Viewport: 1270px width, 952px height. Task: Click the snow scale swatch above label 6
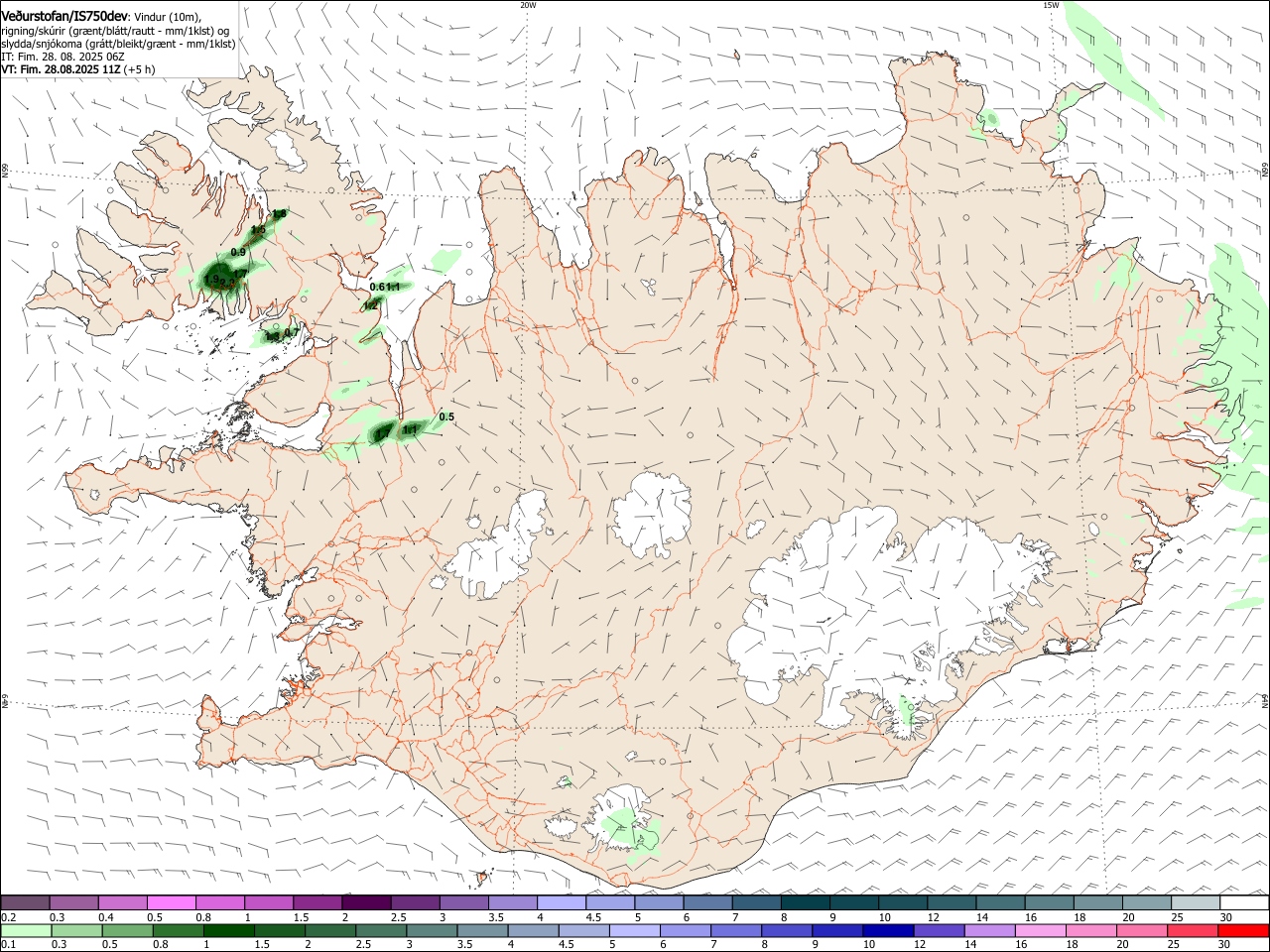tap(707, 902)
